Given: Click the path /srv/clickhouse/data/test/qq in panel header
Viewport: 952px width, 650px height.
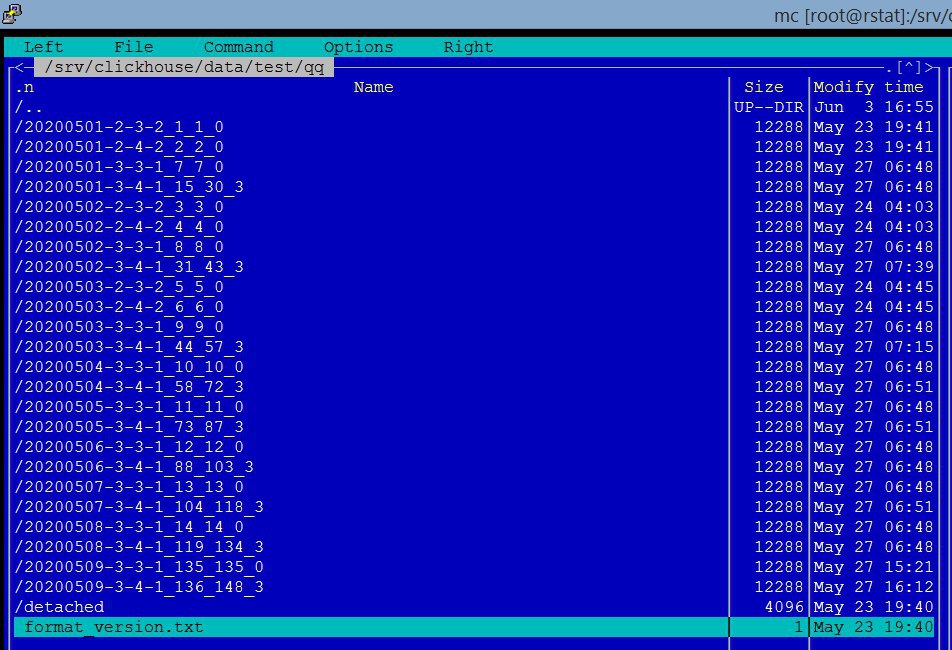Looking at the screenshot, I should (184, 67).
